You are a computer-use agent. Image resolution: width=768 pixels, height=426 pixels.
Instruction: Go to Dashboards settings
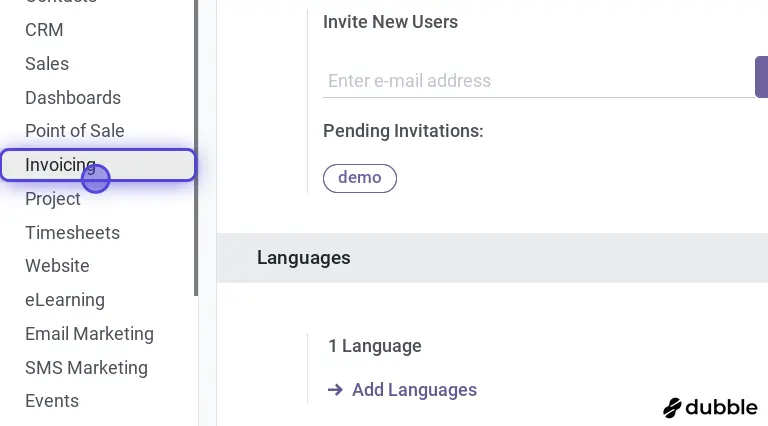click(x=73, y=98)
